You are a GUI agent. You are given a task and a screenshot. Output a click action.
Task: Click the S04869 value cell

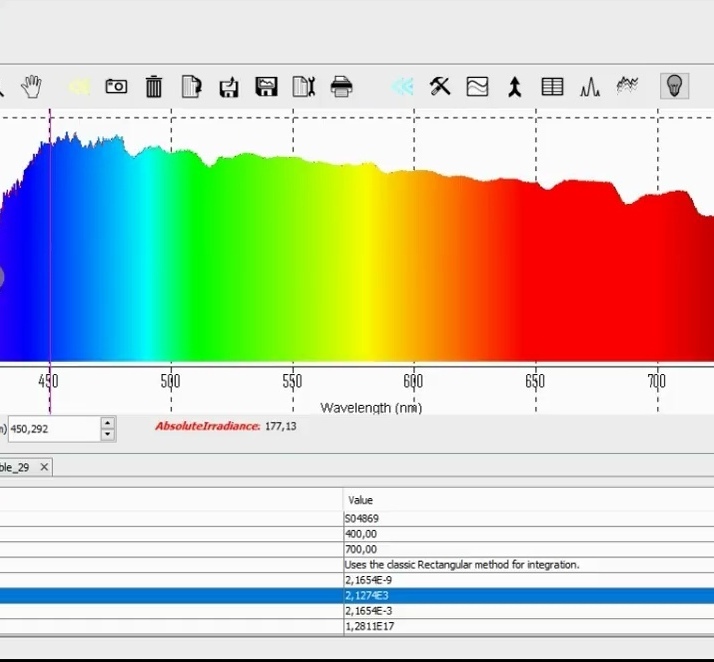pyautogui.click(x=361, y=518)
